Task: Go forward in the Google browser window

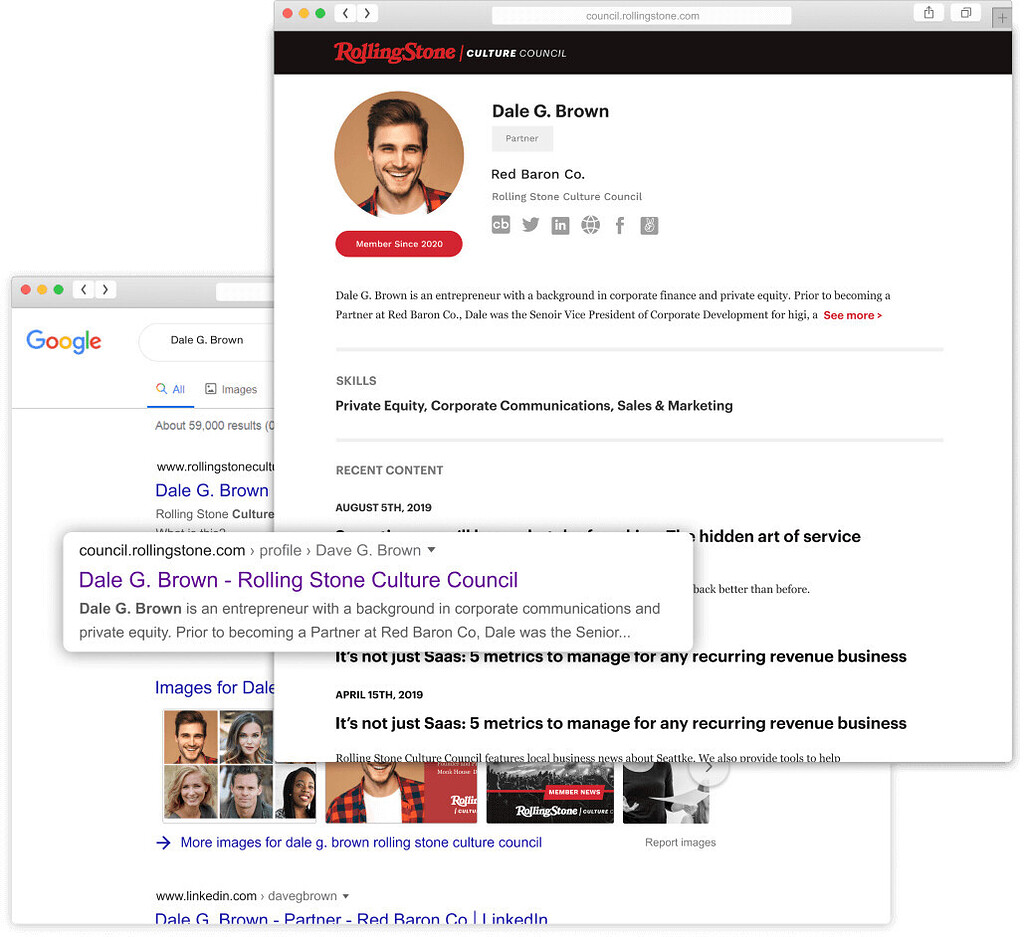Action: [x=106, y=290]
